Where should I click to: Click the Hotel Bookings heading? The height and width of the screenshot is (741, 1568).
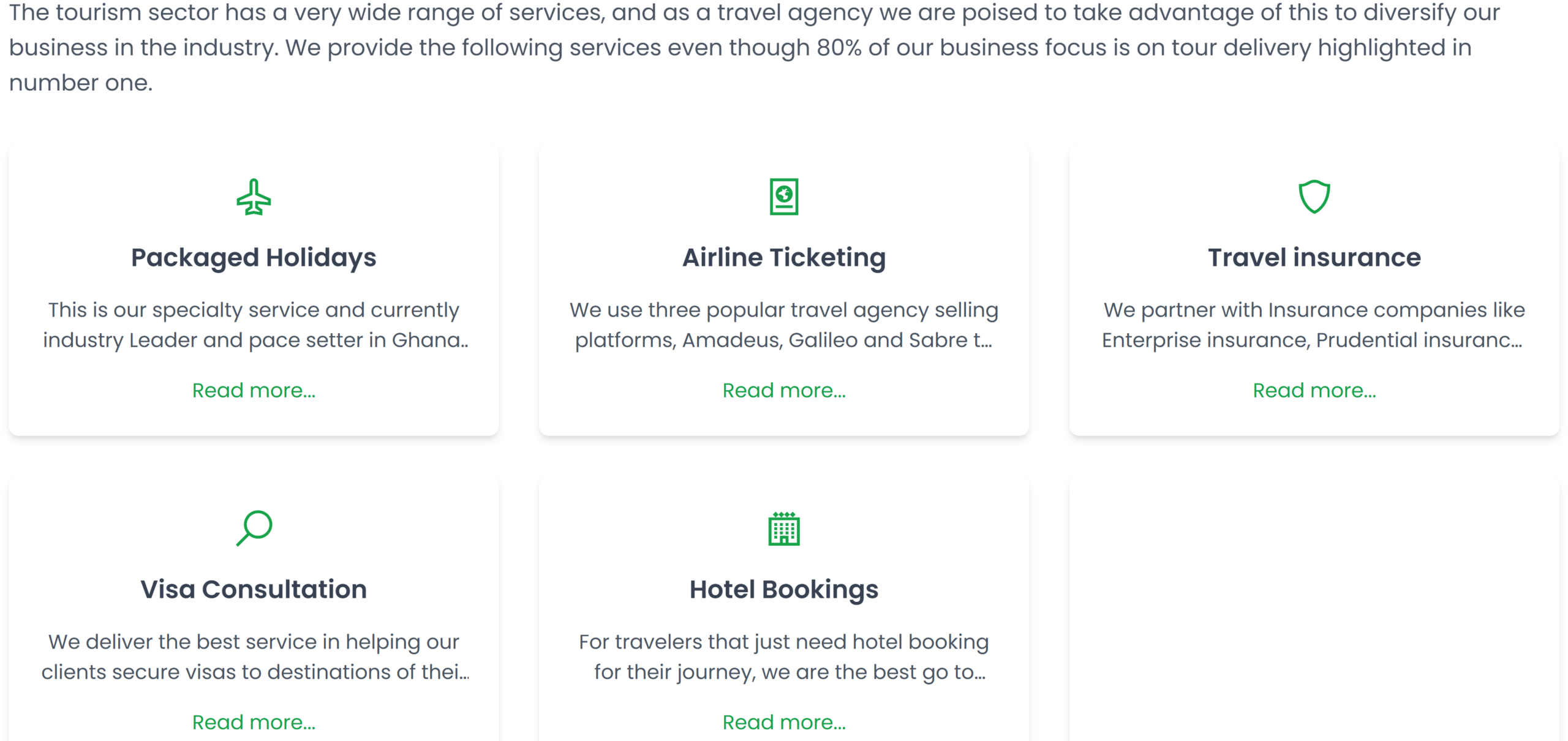784,590
